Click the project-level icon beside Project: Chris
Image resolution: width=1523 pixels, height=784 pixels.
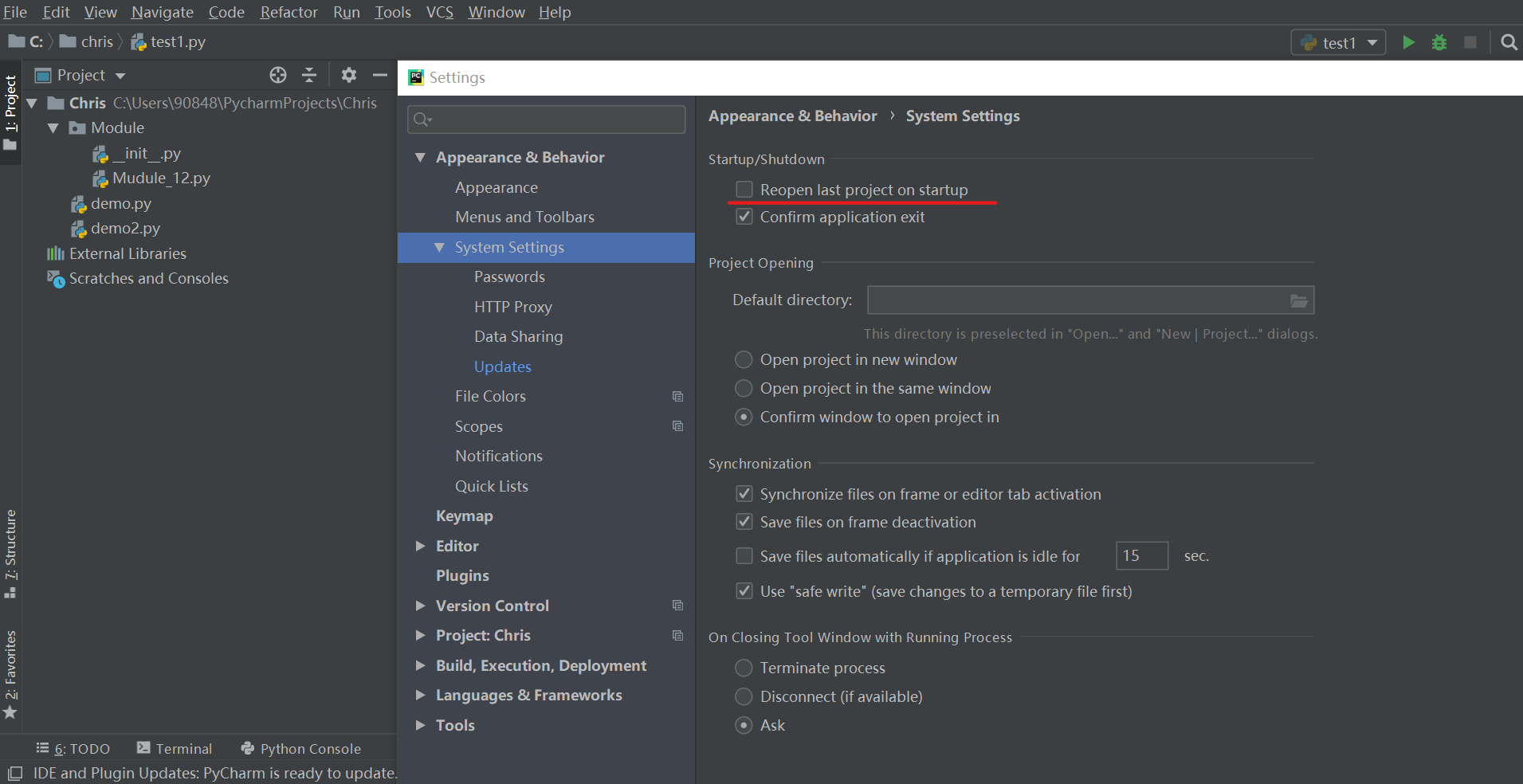pos(677,635)
